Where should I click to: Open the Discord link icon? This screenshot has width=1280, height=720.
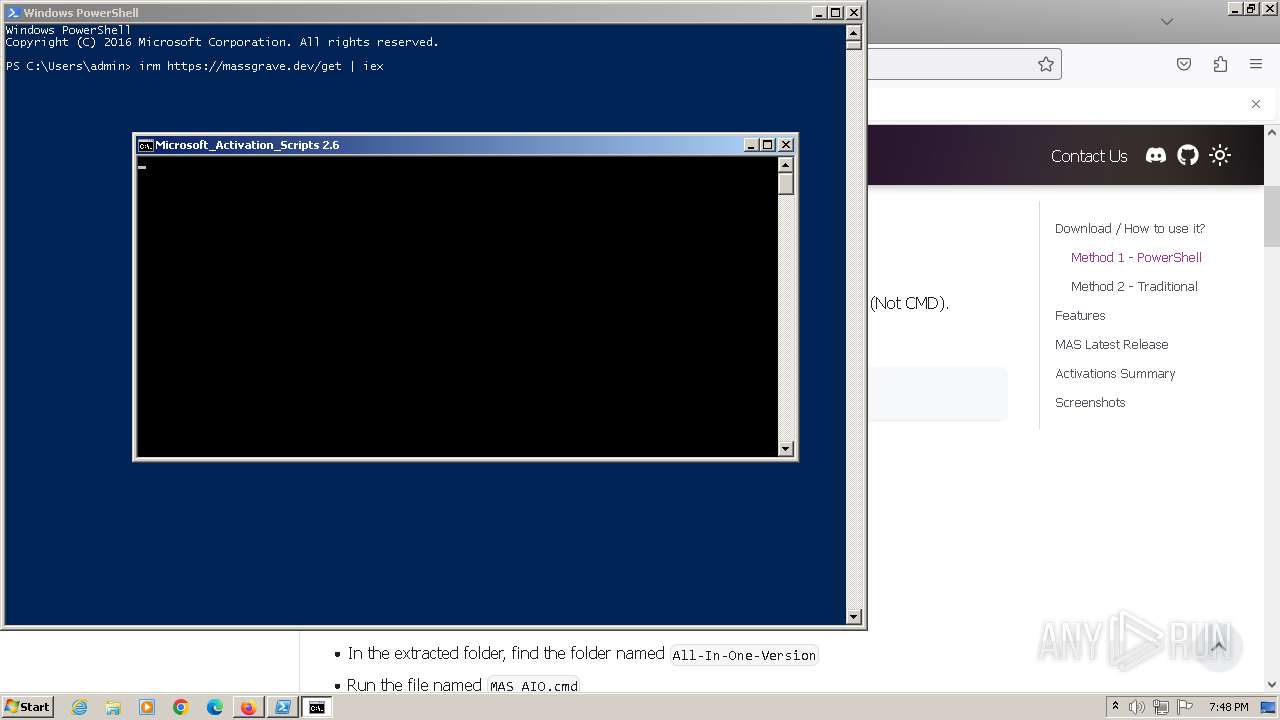tap(1156, 155)
